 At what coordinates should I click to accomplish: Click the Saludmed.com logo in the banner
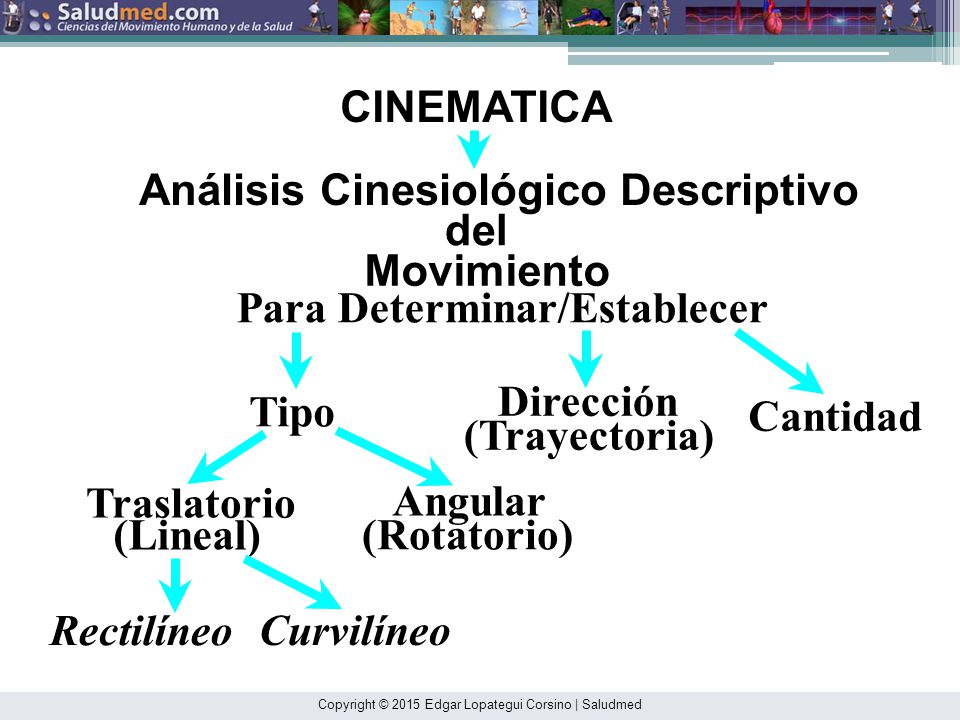(x=138, y=11)
